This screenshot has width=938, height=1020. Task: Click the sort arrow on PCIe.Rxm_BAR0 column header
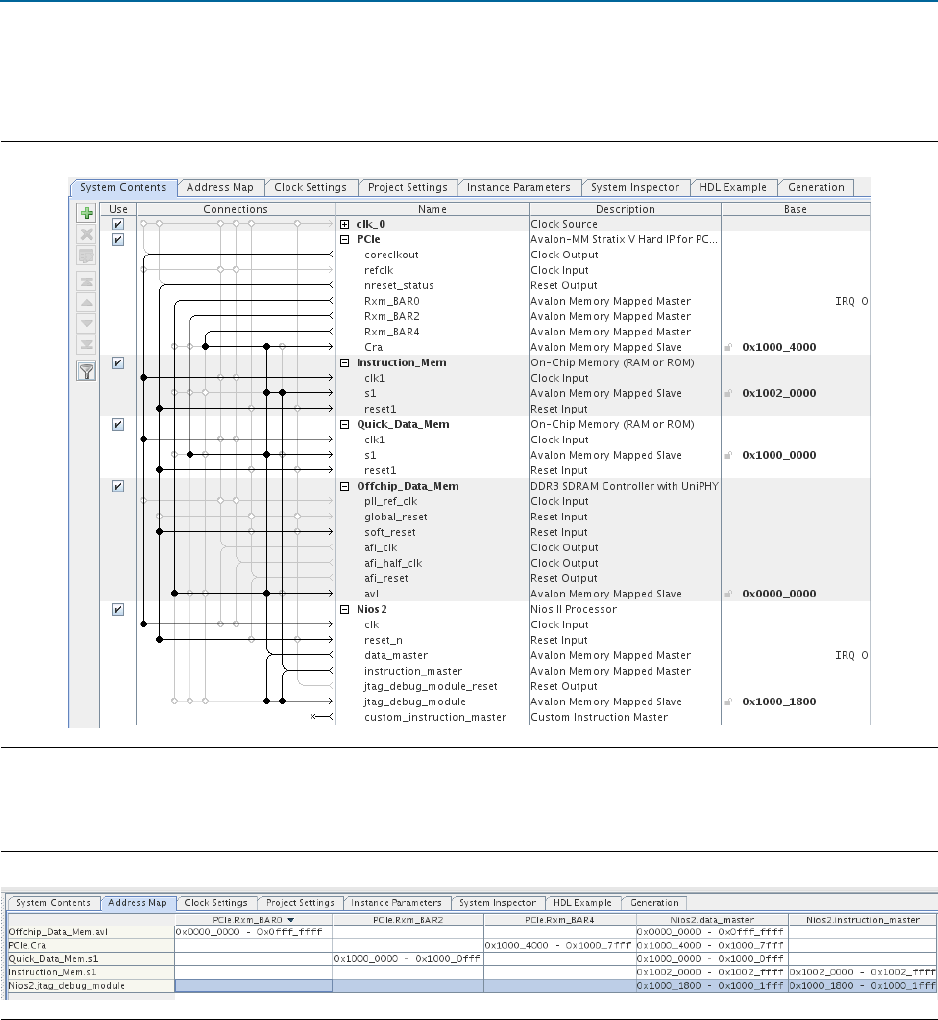tap(291, 920)
